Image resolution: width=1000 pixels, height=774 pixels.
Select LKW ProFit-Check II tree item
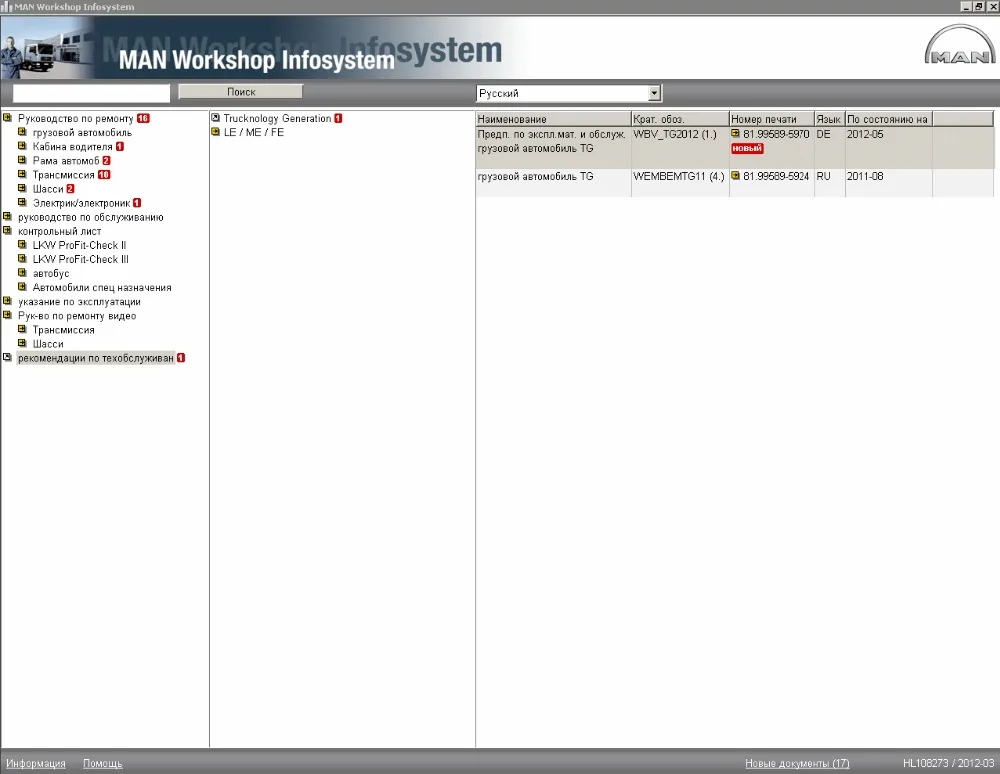79,245
